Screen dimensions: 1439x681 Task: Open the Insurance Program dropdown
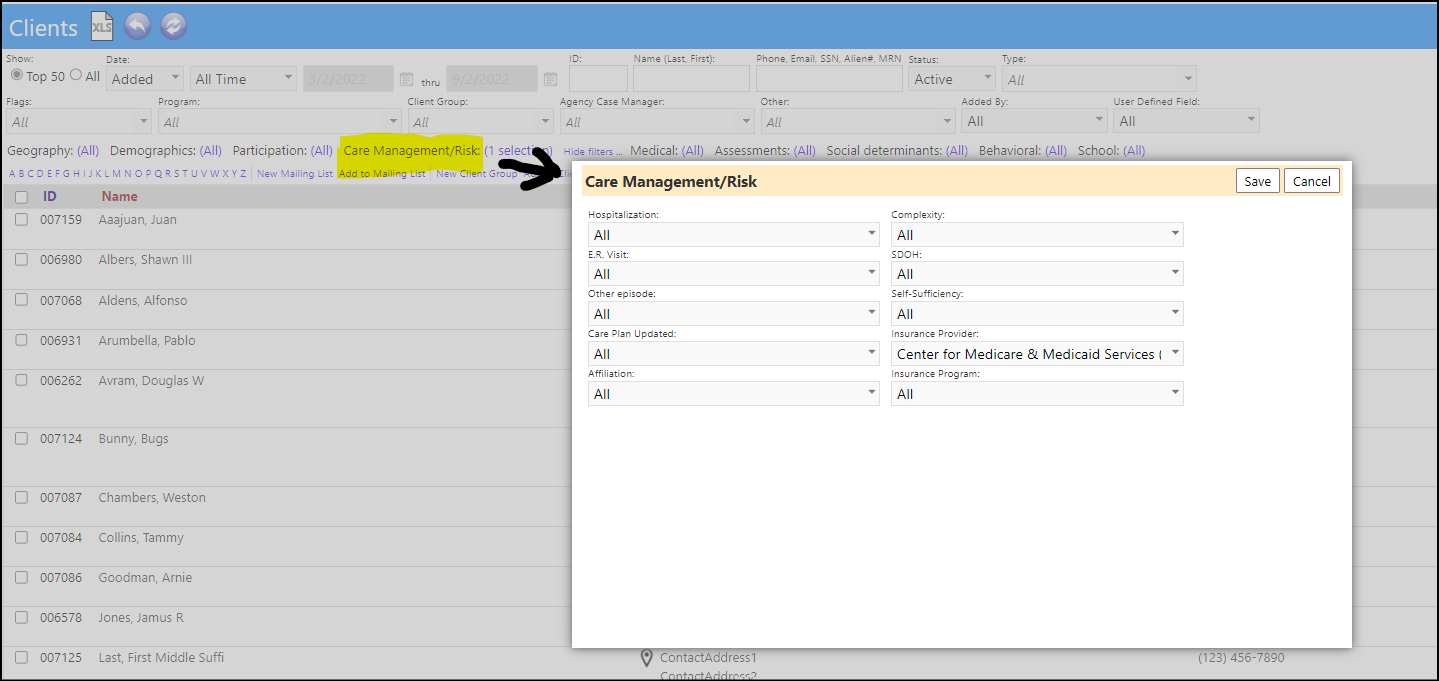(1037, 394)
